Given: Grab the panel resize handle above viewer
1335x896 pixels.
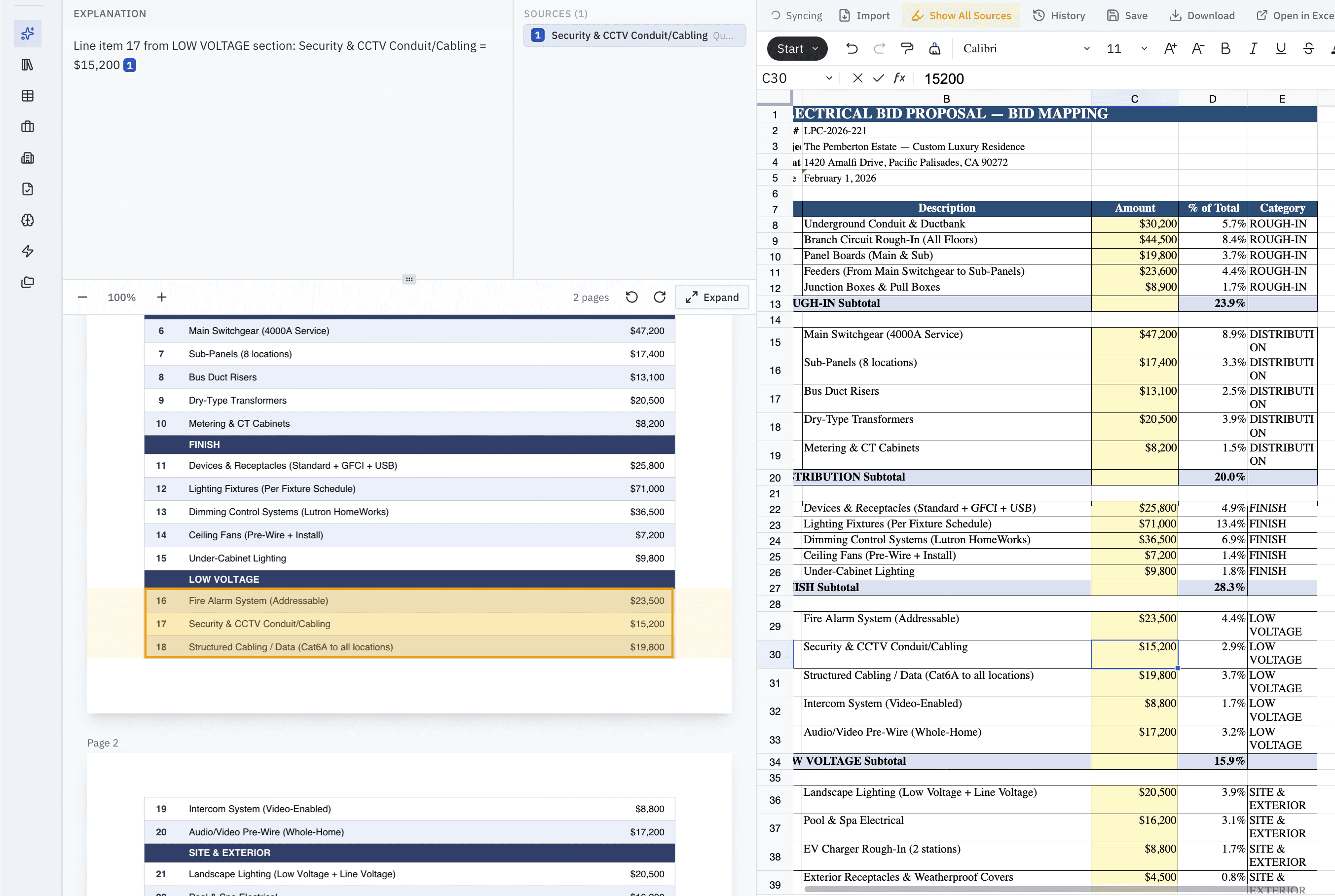Looking at the screenshot, I should pyautogui.click(x=409, y=279).
